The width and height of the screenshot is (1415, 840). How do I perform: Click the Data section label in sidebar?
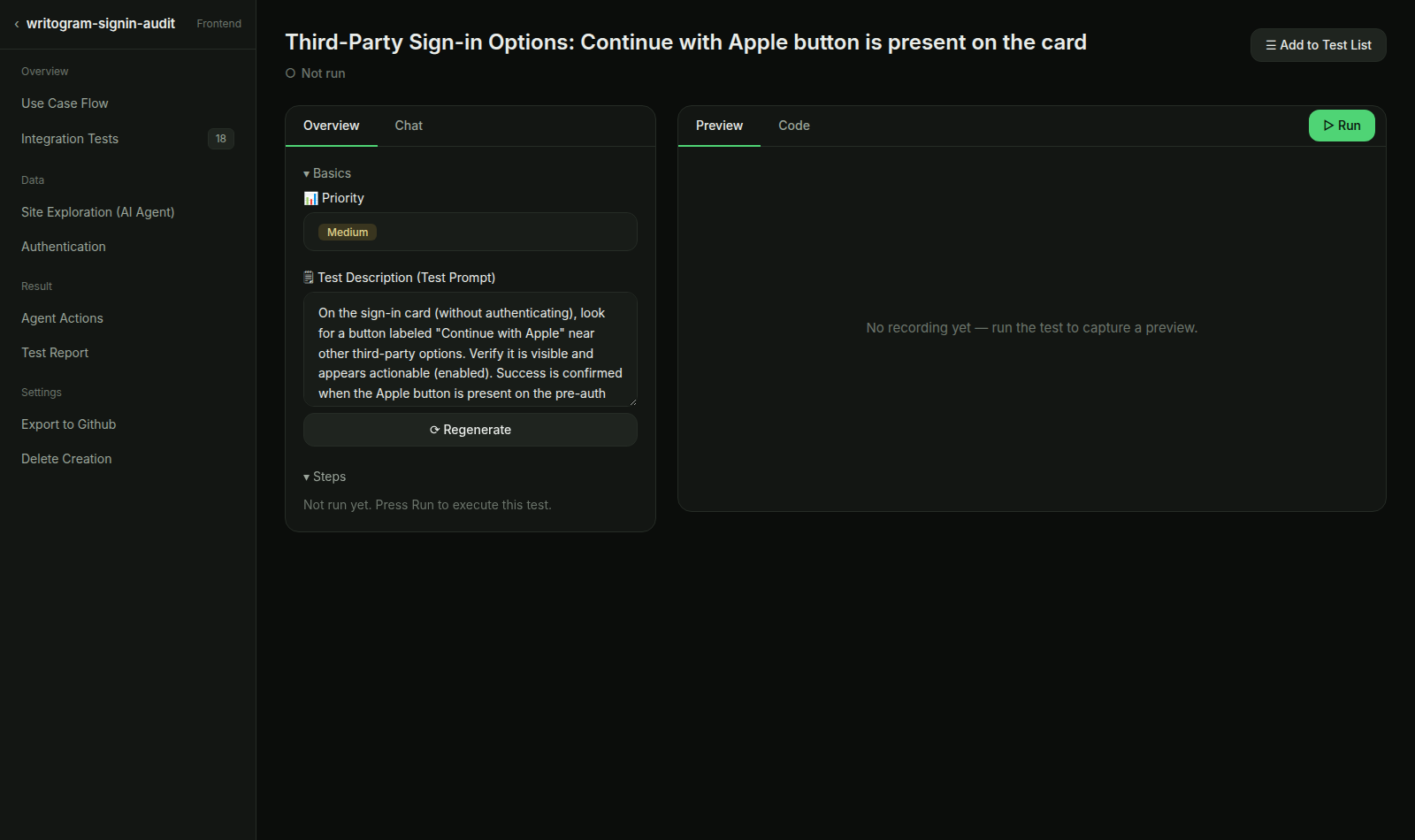tap(33, 180)
